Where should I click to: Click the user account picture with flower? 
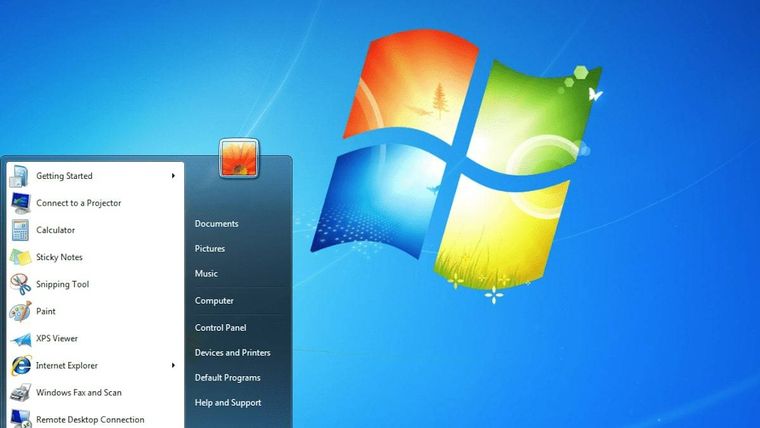coord(238,158)
